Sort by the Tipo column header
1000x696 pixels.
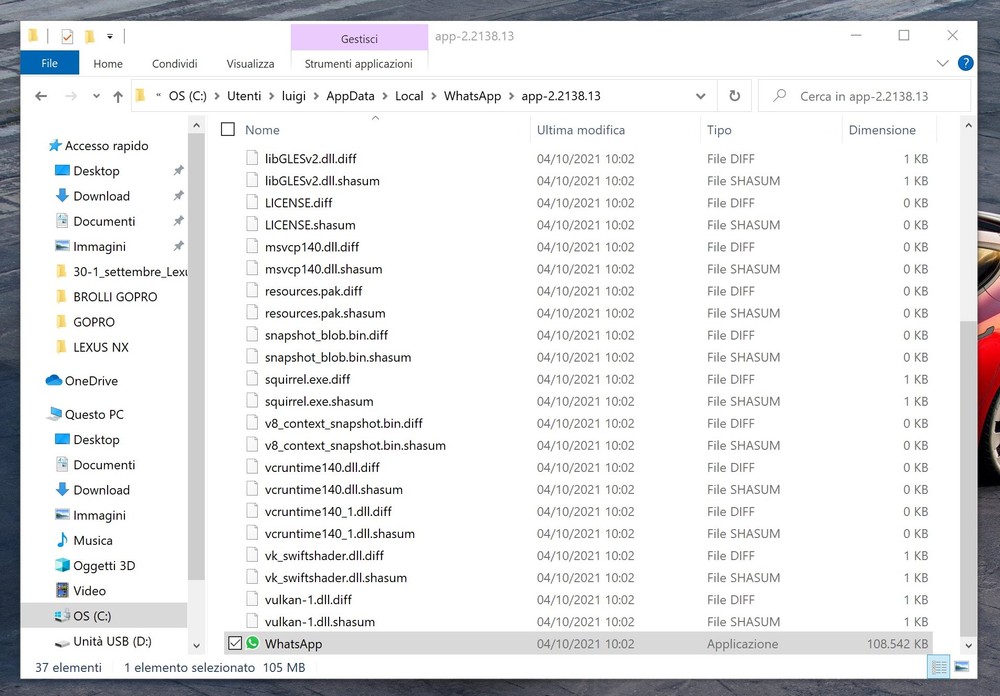pyautogui.click(x=719, y=130)
